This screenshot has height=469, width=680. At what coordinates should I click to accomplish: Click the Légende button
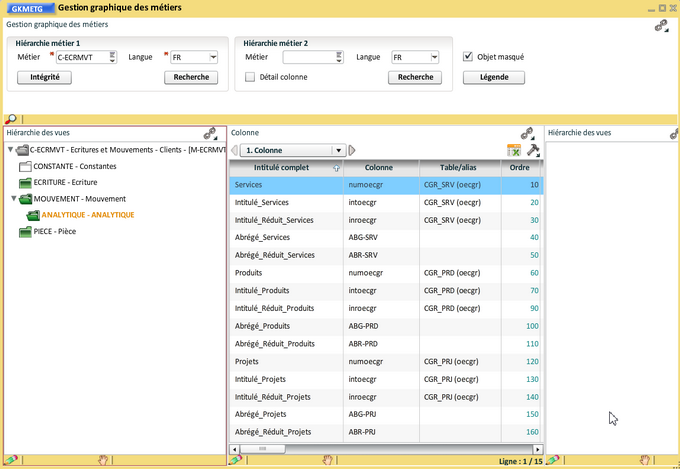click(493, 77)
